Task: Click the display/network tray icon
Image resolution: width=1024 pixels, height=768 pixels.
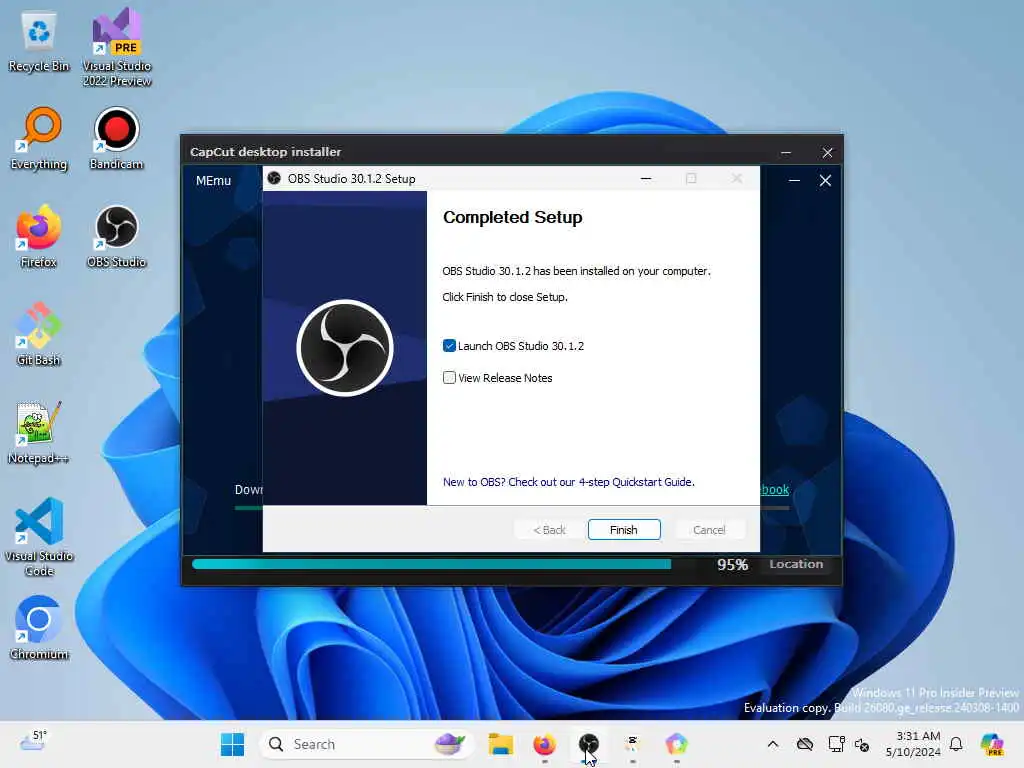Action: [x=836, y=744]
